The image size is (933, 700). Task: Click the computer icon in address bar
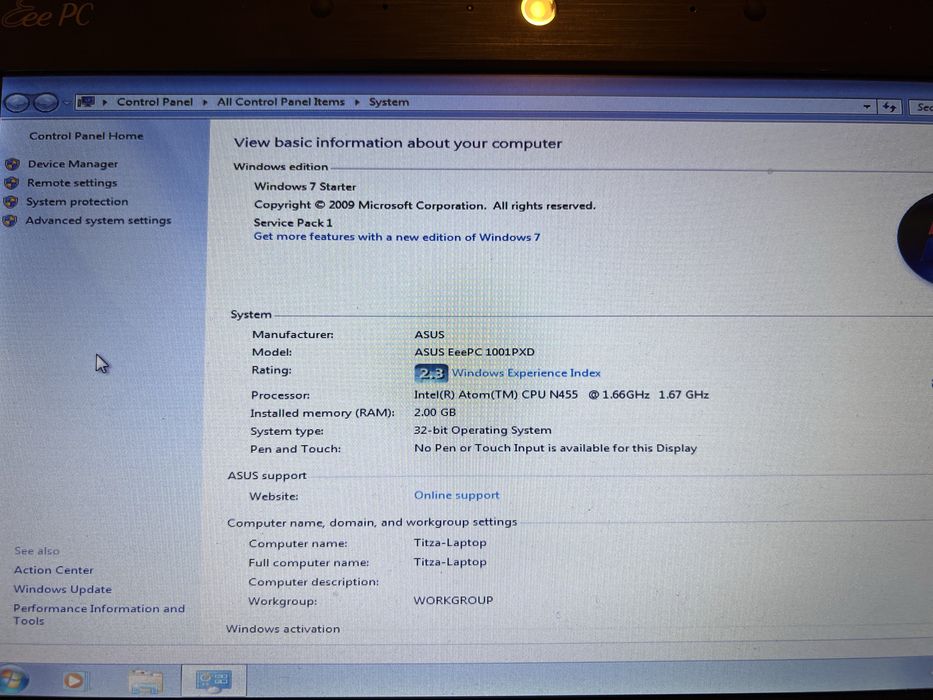[x=86, y=102]
